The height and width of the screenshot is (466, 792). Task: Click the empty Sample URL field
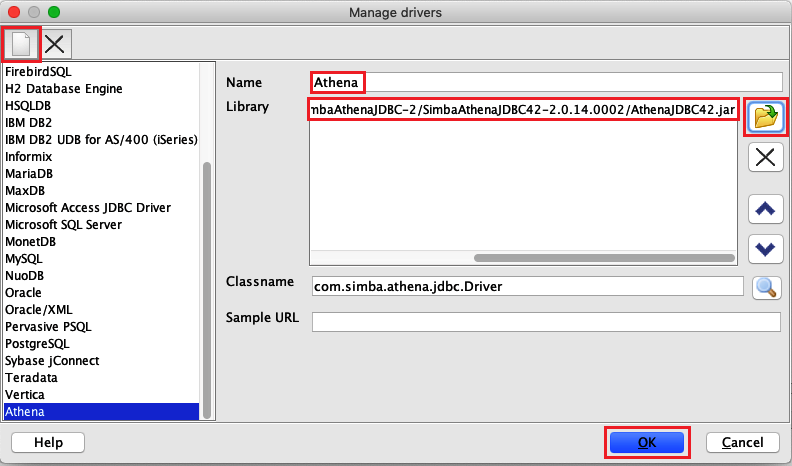click(545, 322)
